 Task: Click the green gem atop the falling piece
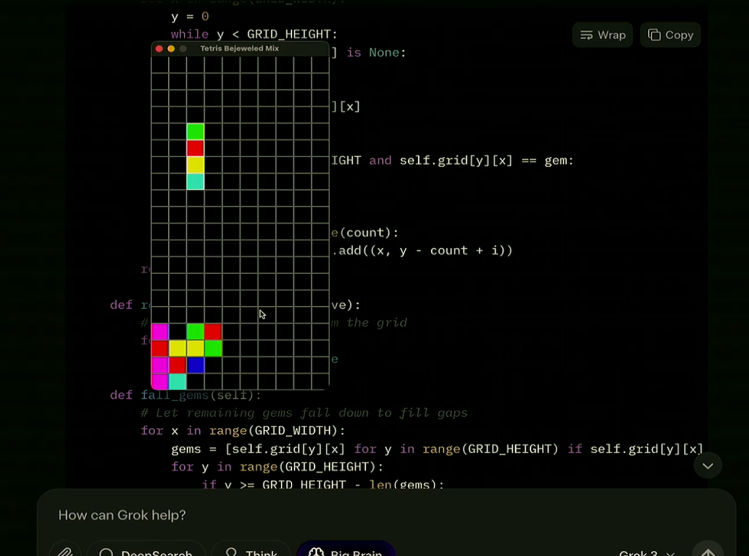[x=195, y=131]
